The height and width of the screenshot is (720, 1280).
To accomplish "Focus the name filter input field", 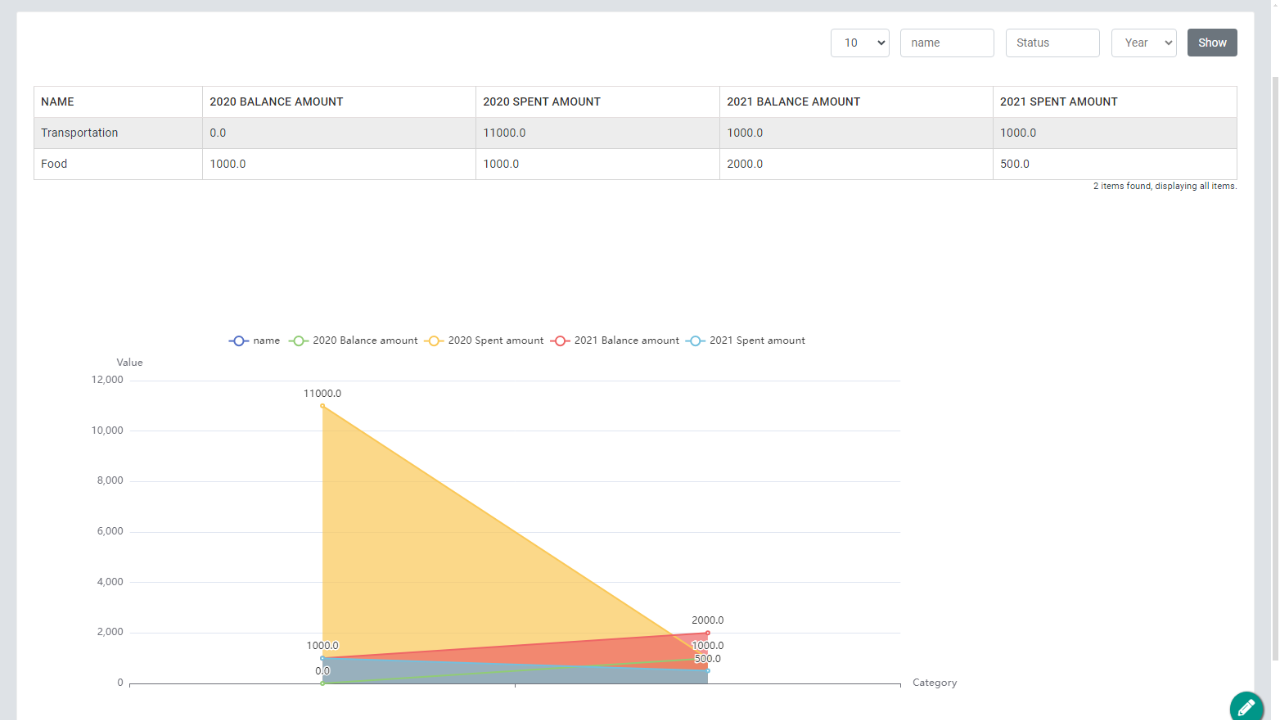I will point(946,43).
